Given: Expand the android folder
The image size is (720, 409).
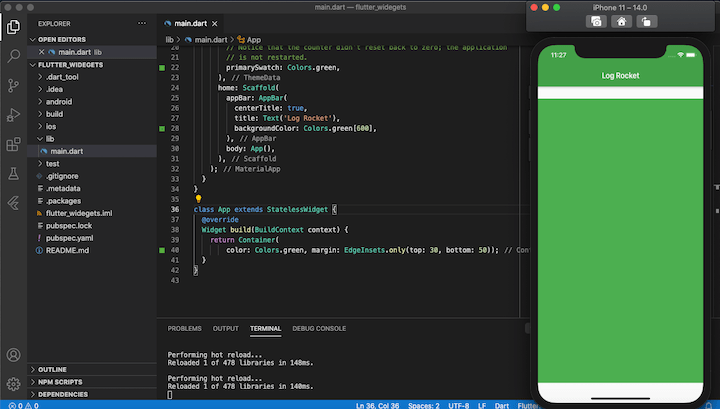Looking at the screenshot, I should pos(58,101).
